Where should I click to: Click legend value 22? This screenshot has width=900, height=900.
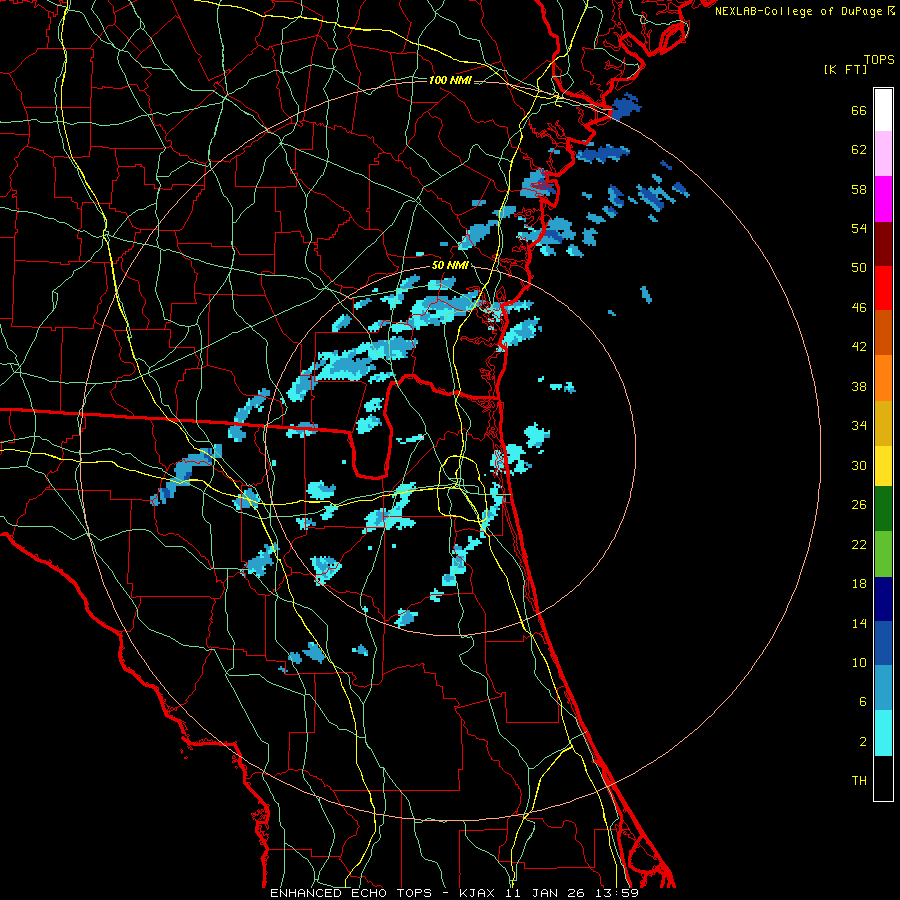click(859, 544)
